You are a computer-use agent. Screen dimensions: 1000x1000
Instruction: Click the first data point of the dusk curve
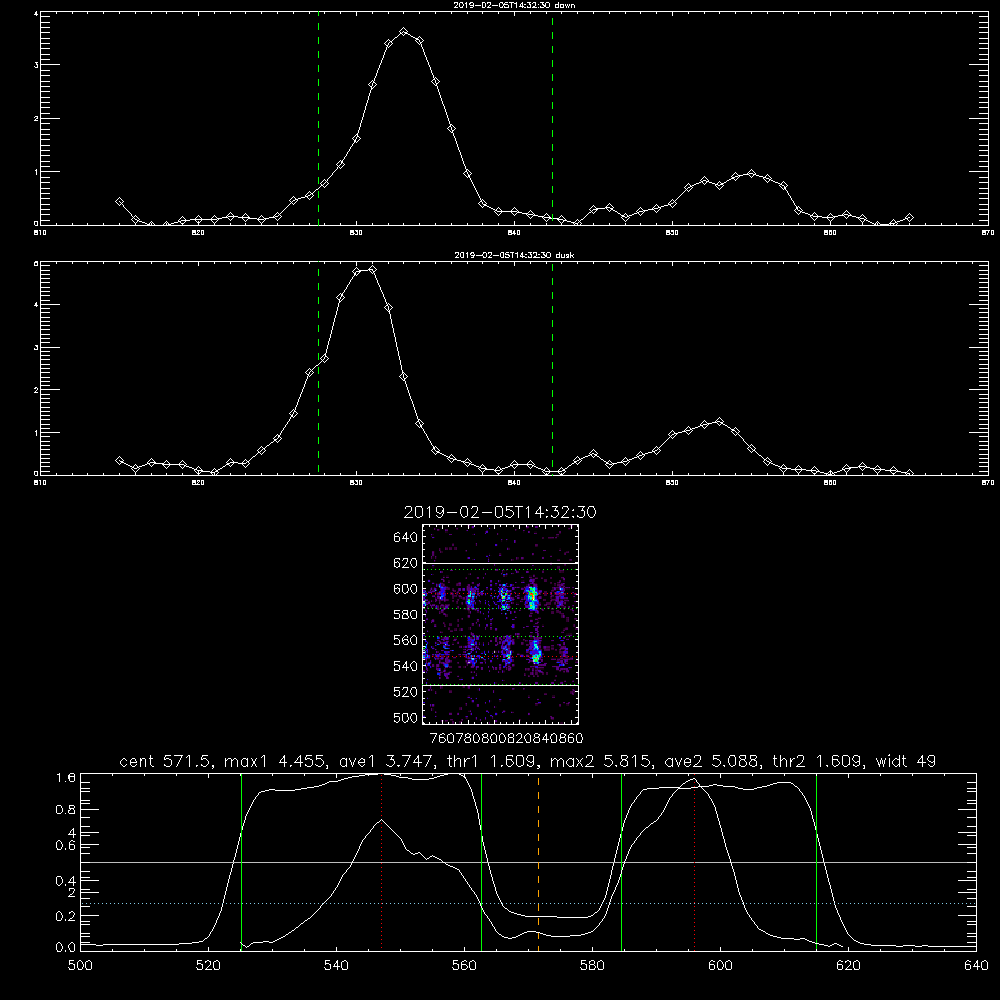[x=119, y=460]
